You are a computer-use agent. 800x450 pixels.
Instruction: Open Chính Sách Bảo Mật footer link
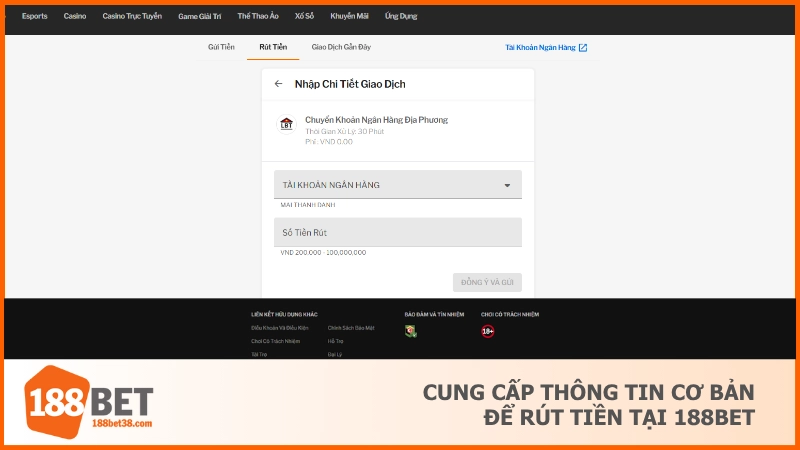[351, 328]
